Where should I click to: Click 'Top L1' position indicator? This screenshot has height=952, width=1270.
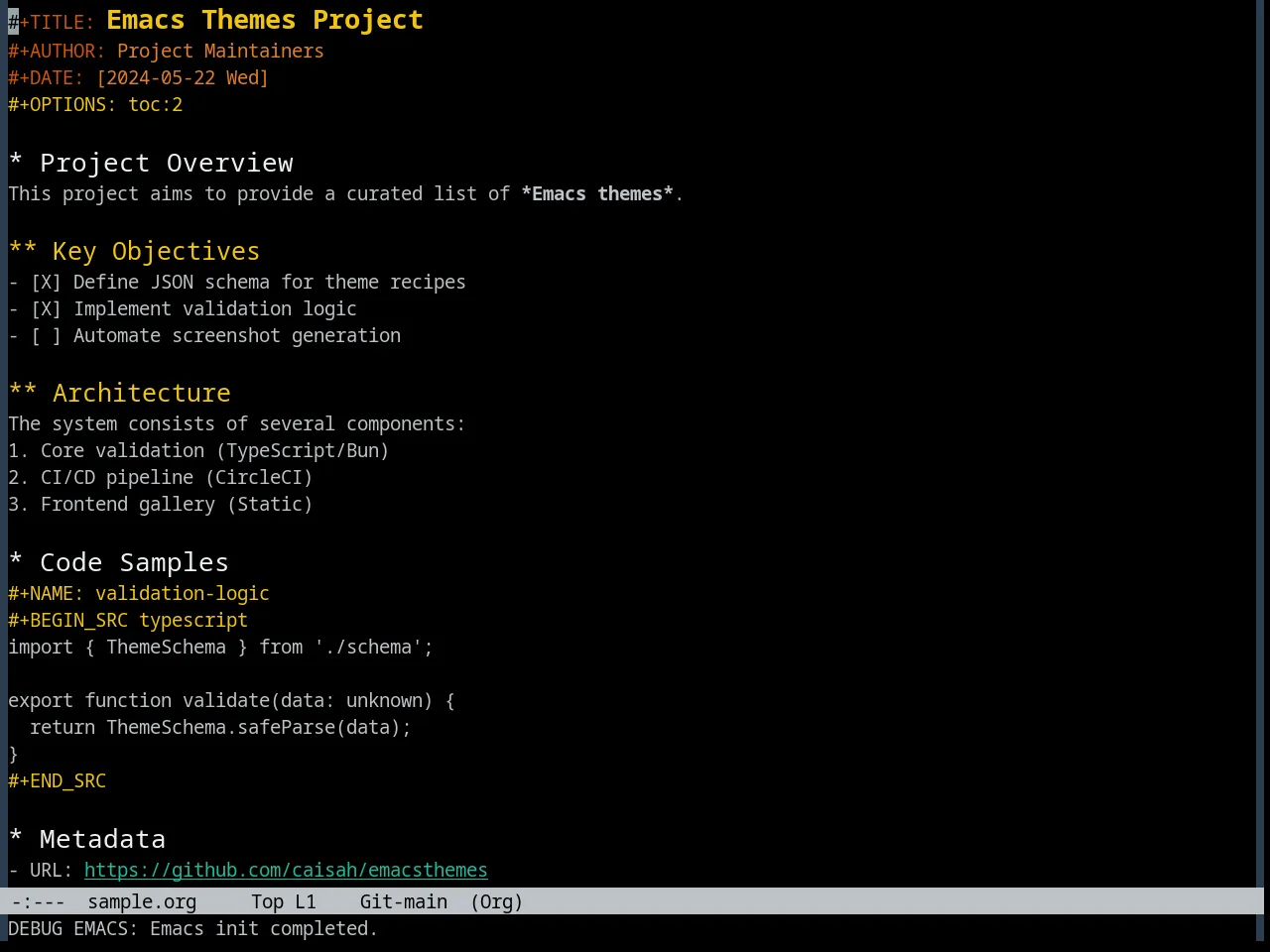(284, 902)
